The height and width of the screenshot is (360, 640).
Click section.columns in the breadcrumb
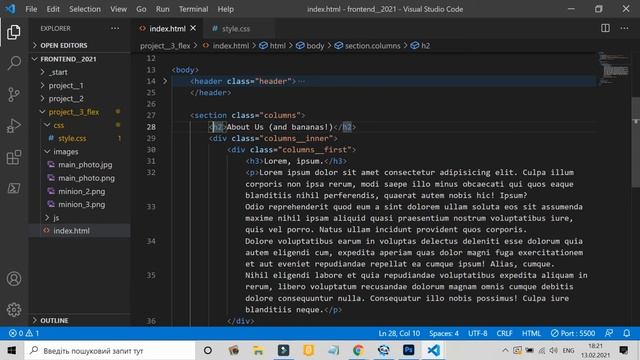click(x=372, y=46)
